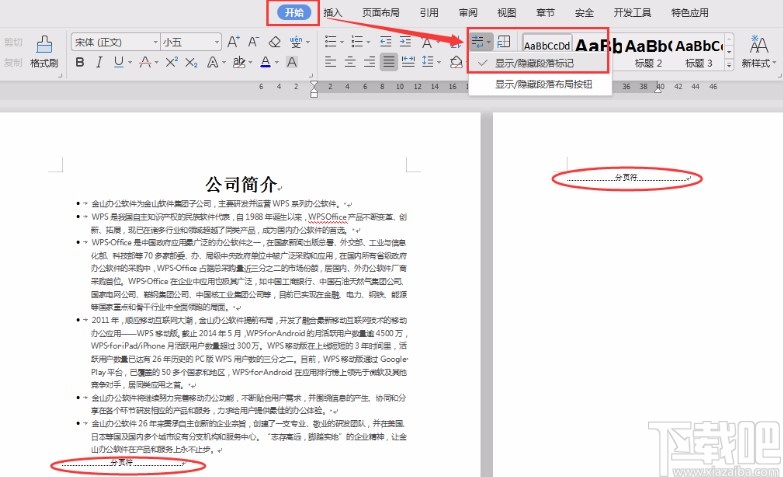
Task: Open the 章节 tab
Action: pyautogui.click(x=545, y=12)
